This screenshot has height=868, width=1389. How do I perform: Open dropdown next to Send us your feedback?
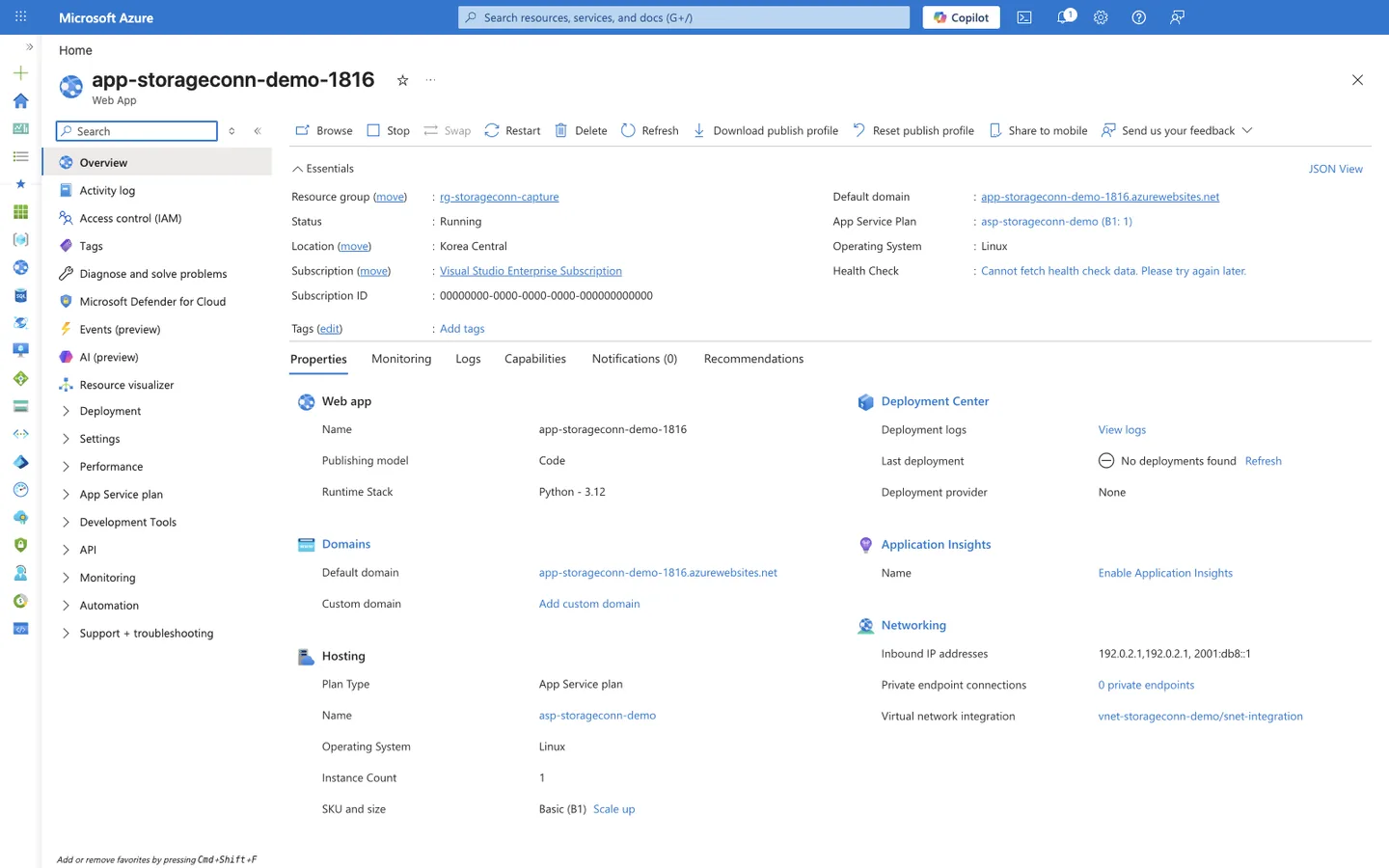point(1247,130)
